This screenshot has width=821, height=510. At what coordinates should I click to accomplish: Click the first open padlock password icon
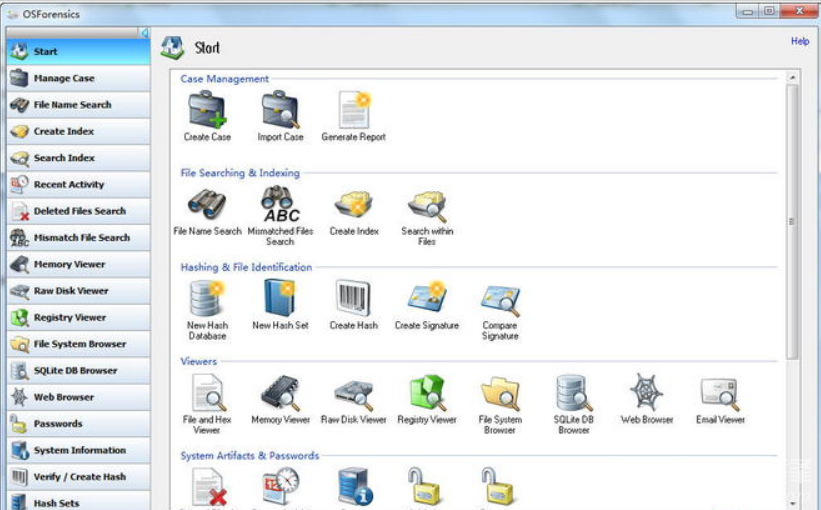coord(424,486)
